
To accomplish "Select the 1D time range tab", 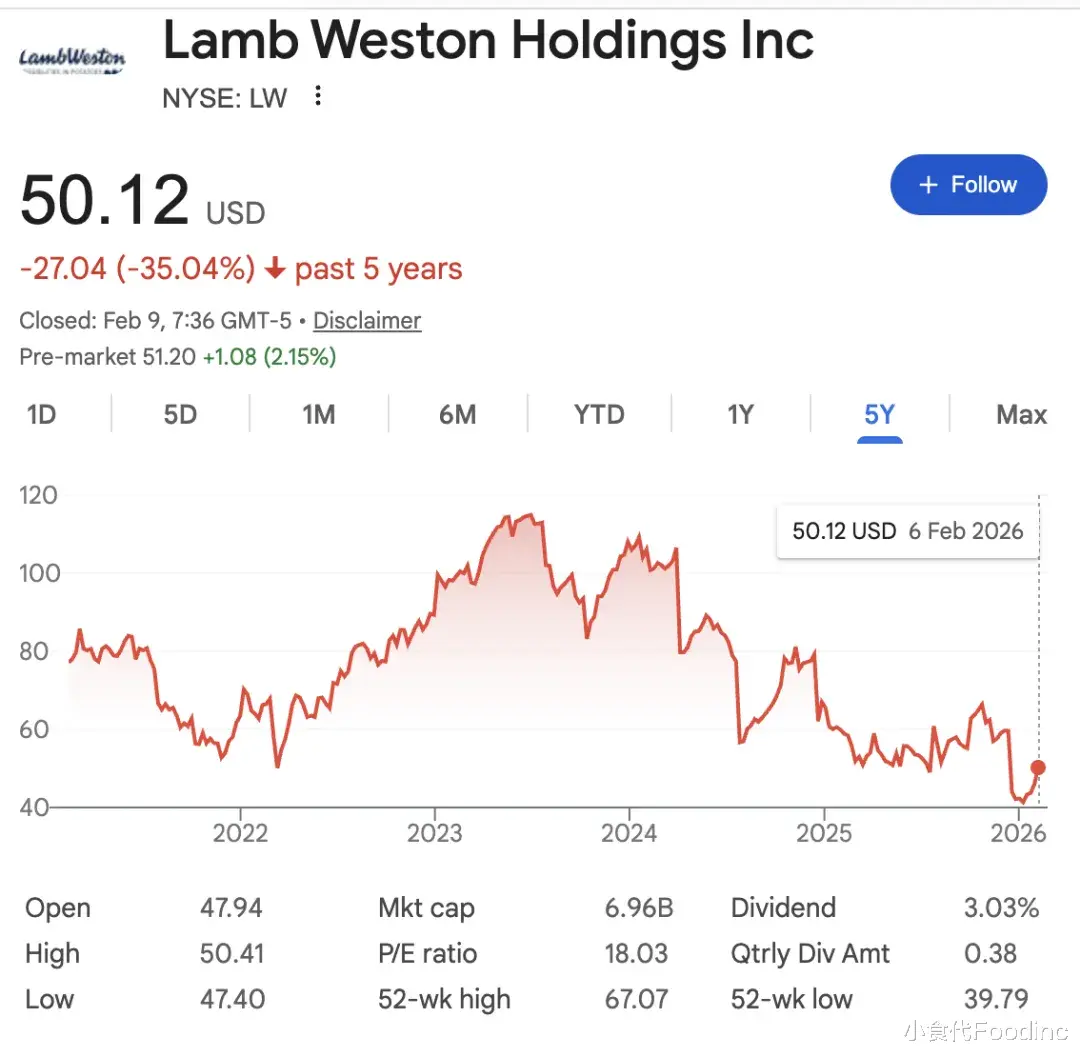I will point(41,414).
